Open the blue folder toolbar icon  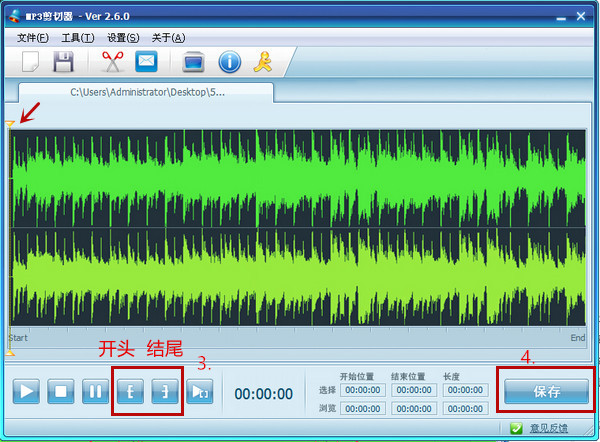pos(194,62)
